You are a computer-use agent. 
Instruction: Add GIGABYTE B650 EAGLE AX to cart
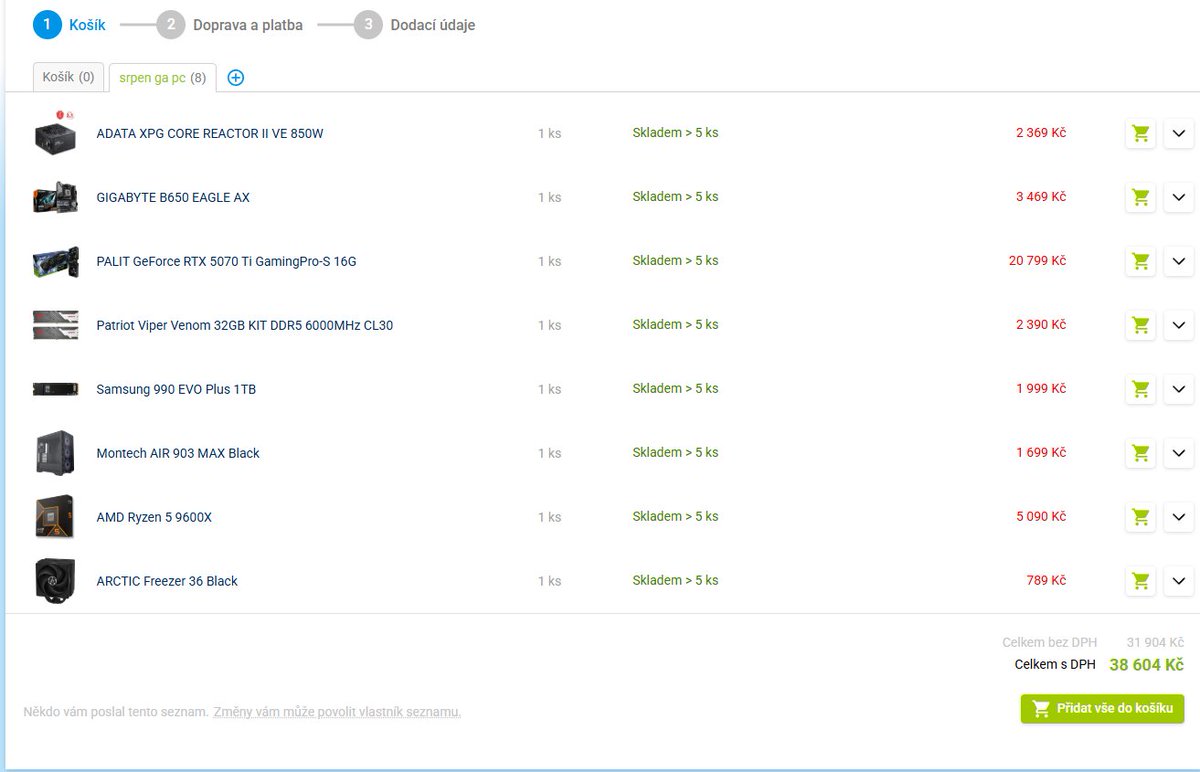pyautogui.click(x=1140, y=197)
